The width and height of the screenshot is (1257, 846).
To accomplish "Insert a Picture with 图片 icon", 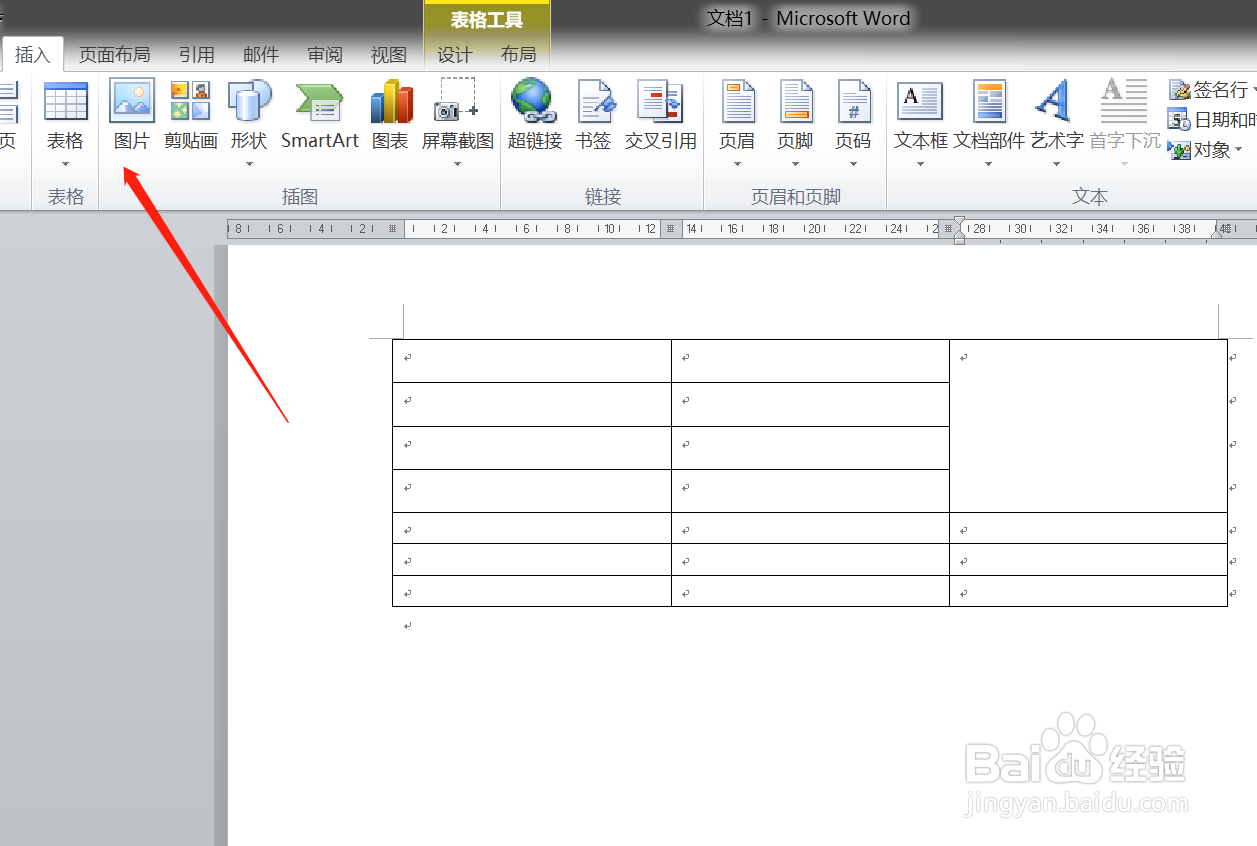I will click(132, 102).
